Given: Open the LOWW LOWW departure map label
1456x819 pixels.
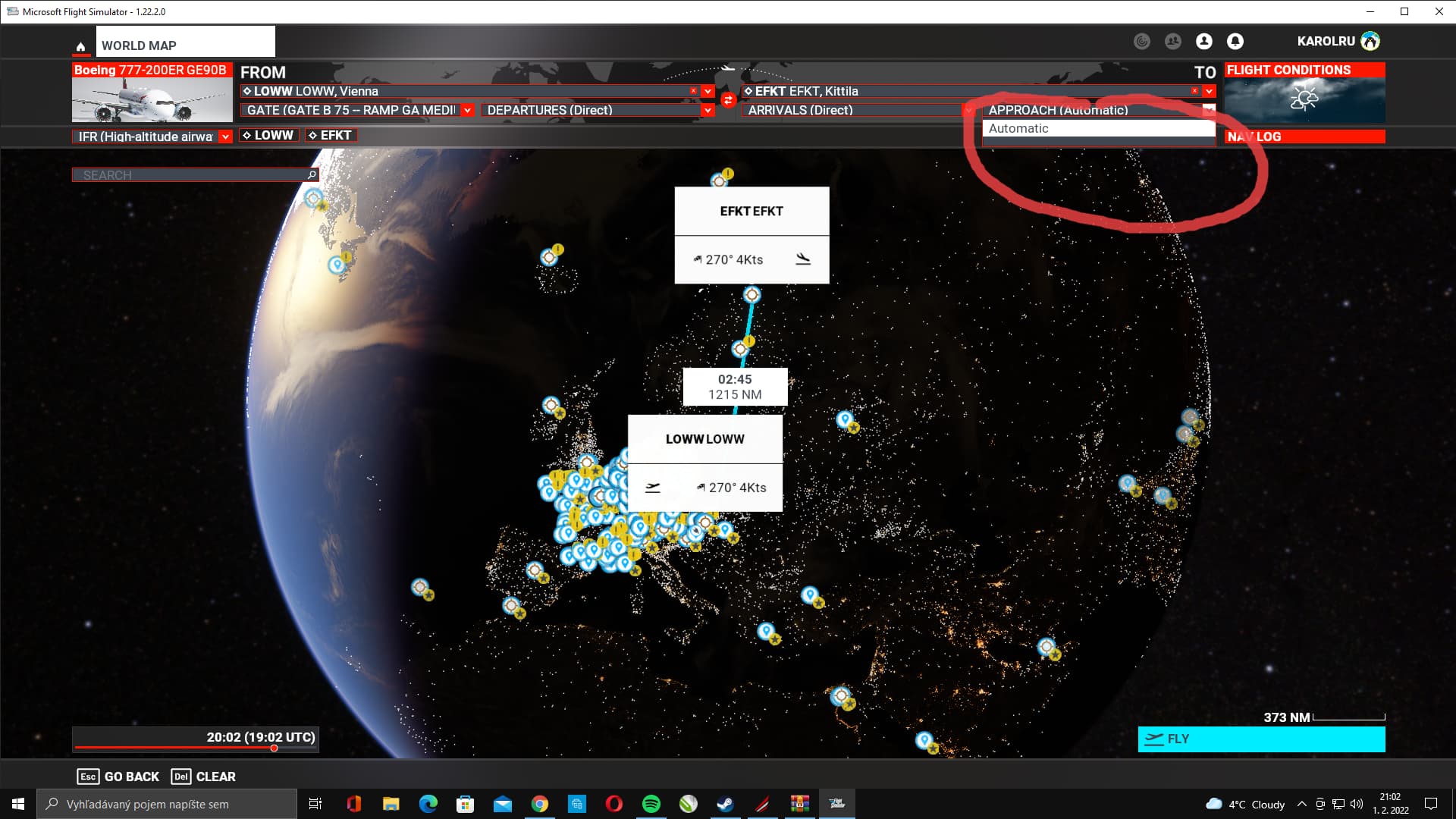Looking at the screenshot, I should pos(705,439).
